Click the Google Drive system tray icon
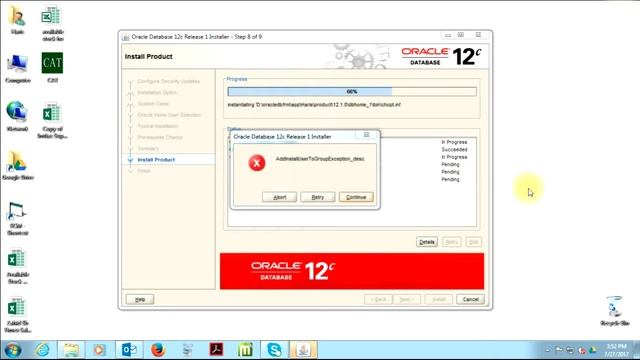 coord(593,350)
